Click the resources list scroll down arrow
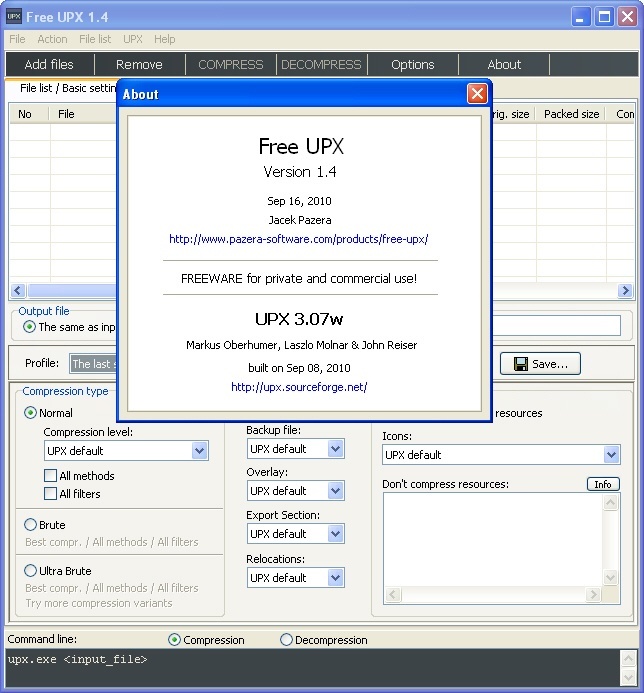The width and height of the screenshot is (644, 693). point(610,577)
